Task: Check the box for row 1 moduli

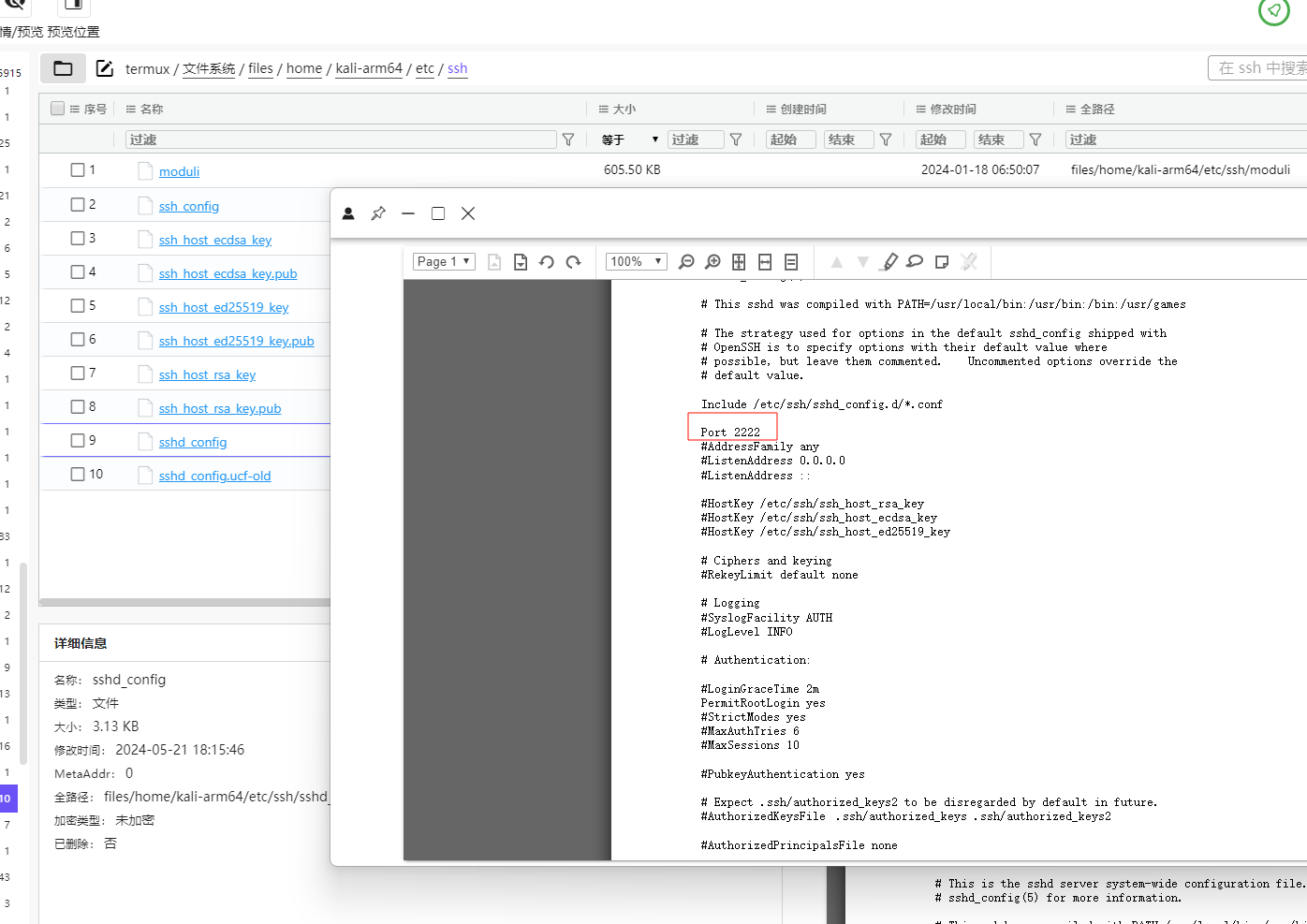Action: coord(78,170)
